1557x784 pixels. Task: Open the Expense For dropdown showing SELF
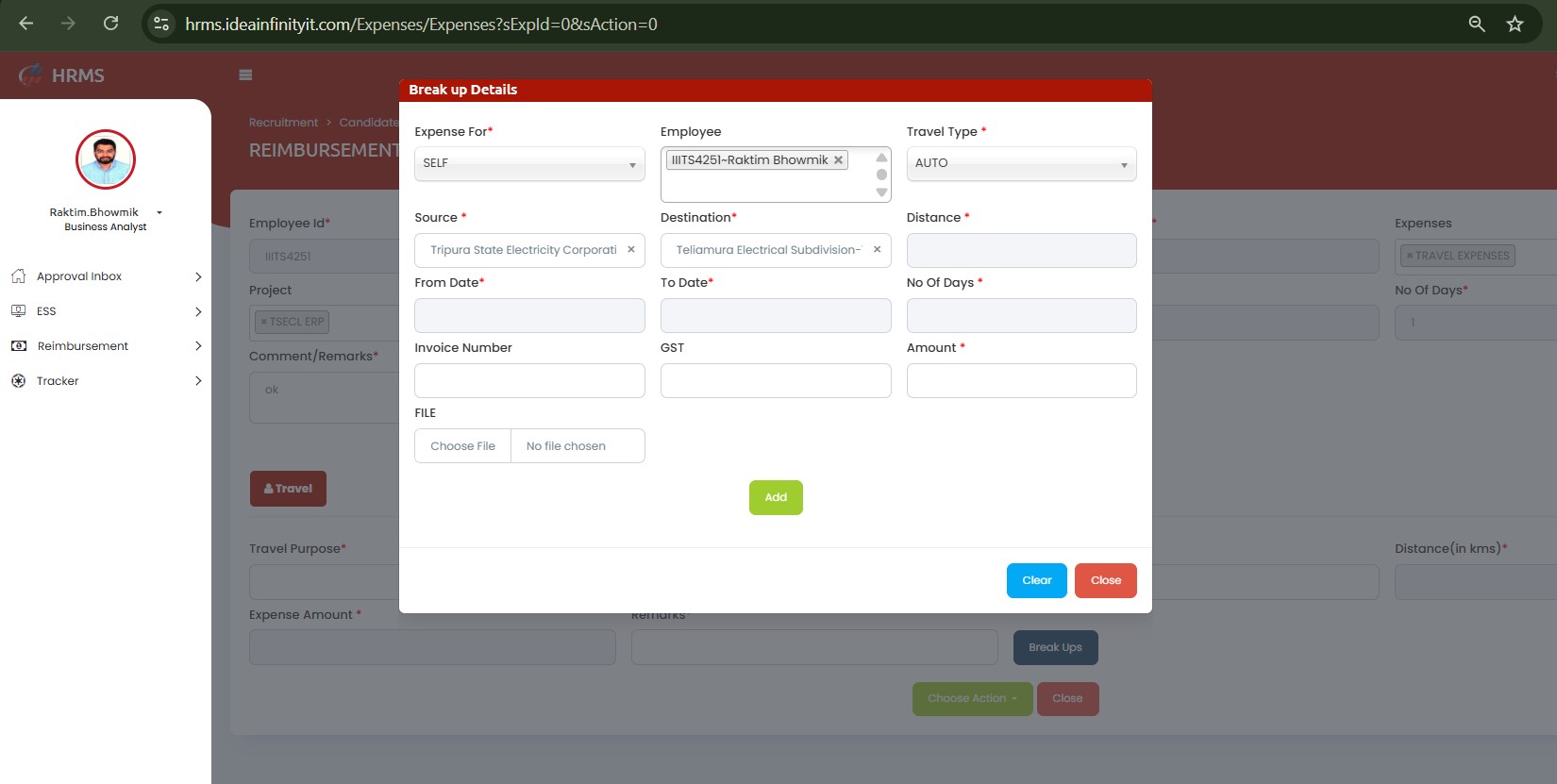[x=529, y=163]
